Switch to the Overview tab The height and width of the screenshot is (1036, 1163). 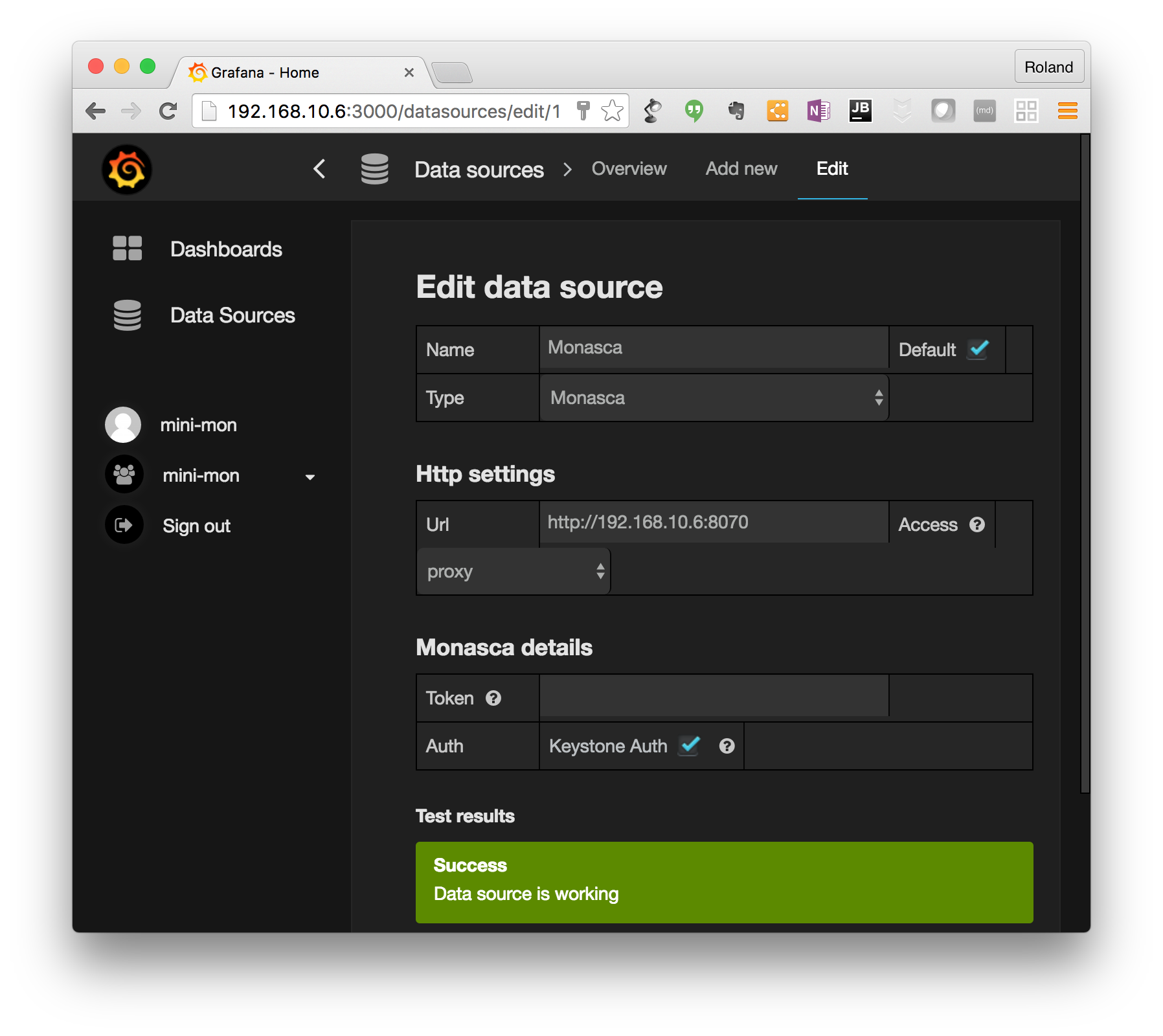pyautogui.click(x=629, y=168)
